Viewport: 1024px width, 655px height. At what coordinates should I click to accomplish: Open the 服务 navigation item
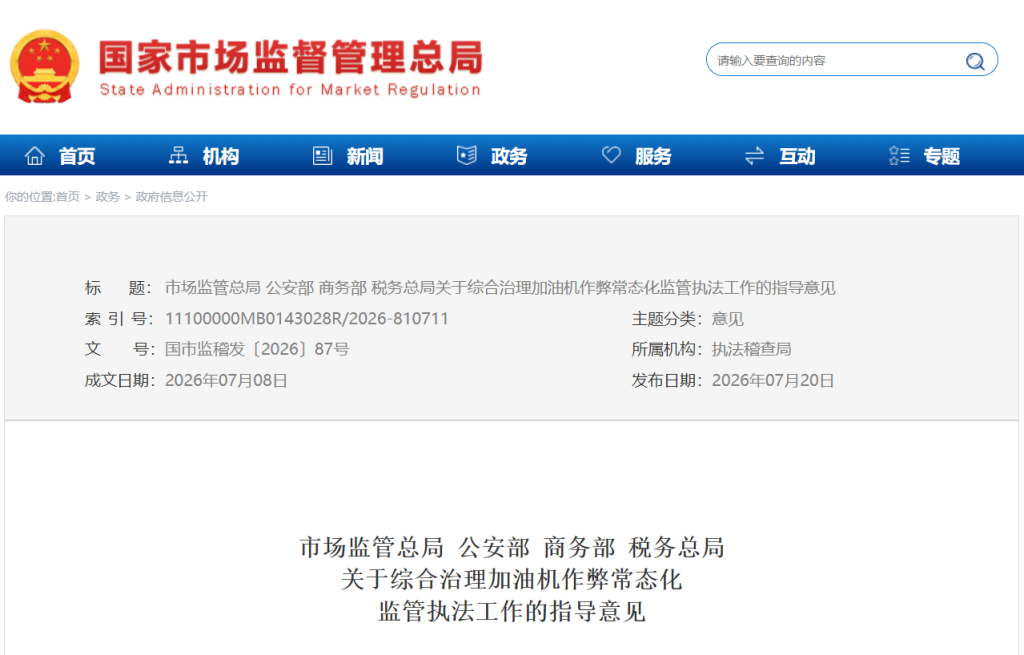coord(653,156)
